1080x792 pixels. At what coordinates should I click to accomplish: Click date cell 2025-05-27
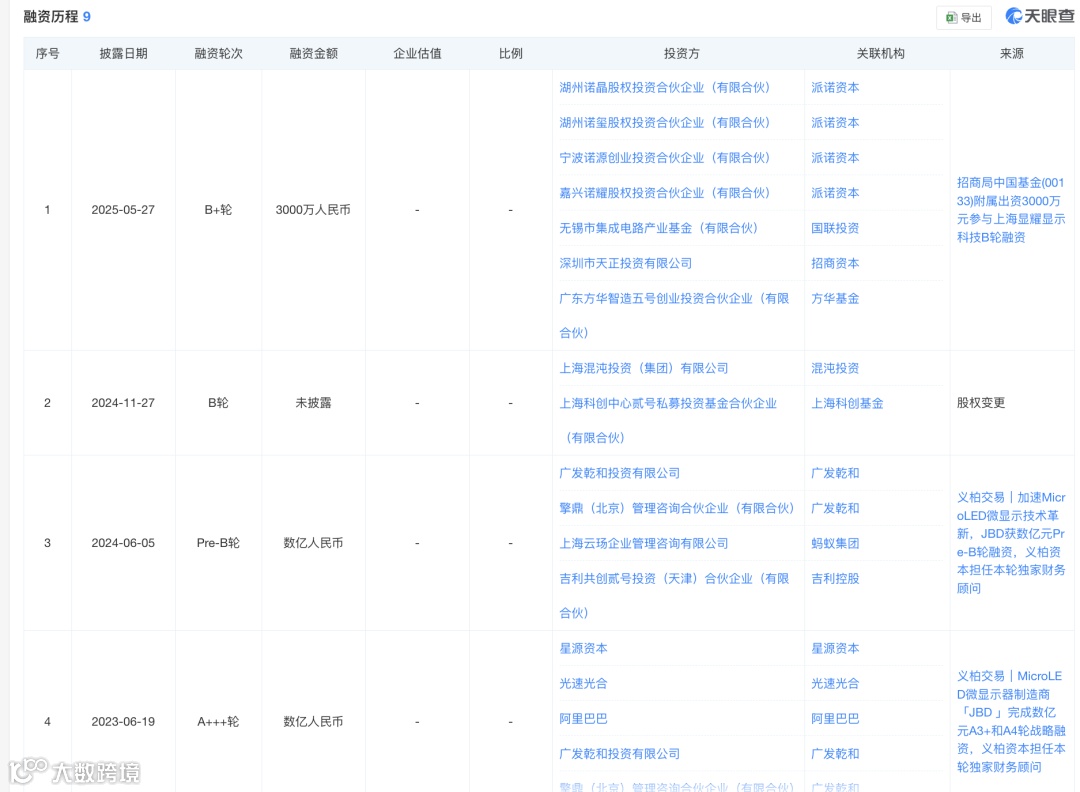click(x=123, y=210)
